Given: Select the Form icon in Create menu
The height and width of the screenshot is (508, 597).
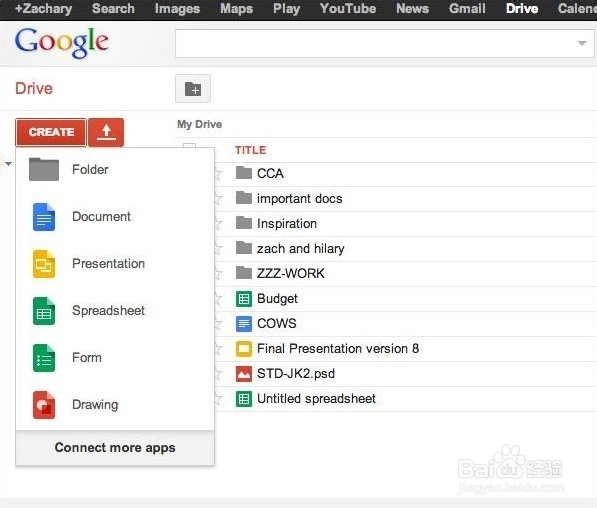Looking at the screenshot, I should 44,358.
